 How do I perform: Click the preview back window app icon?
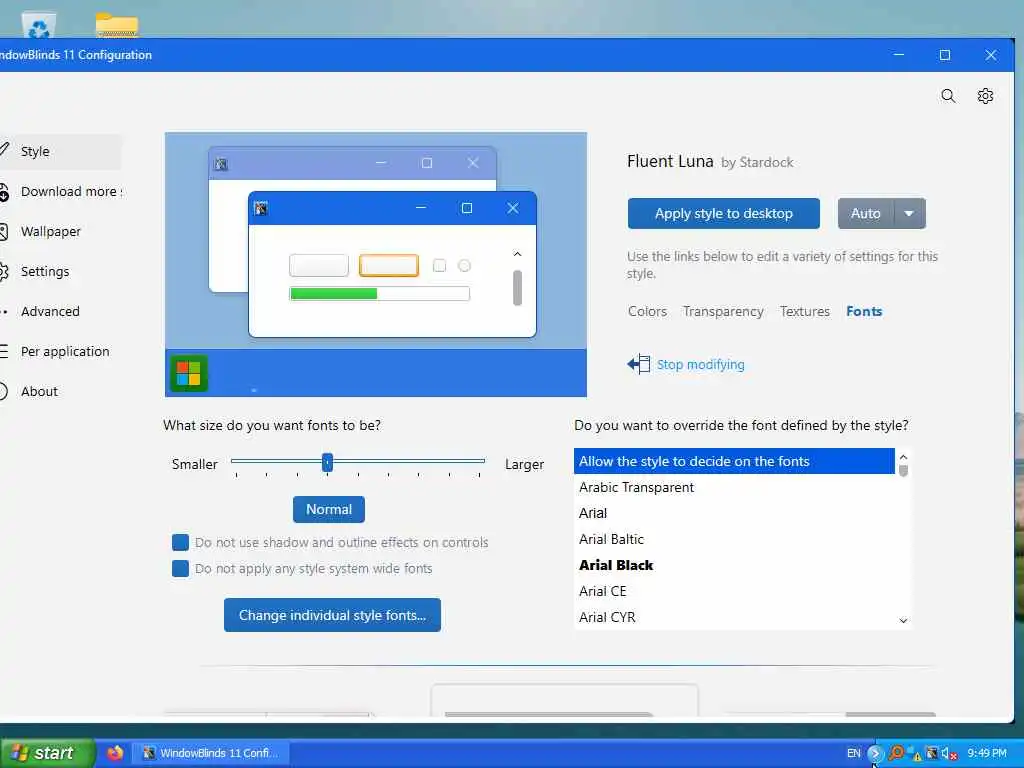point(221,163)
